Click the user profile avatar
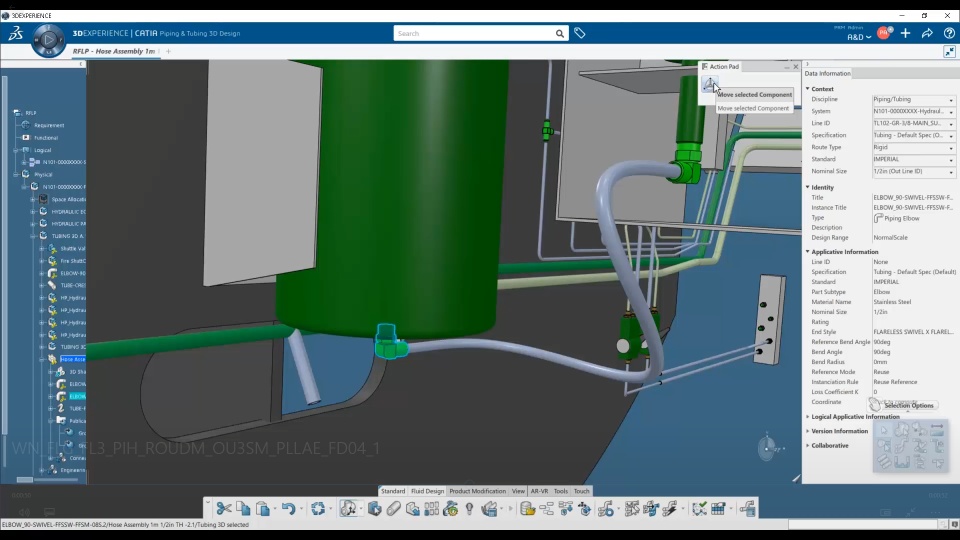This screenshot has height=540, width=960. pyautogui.click(x=883, y=33)
